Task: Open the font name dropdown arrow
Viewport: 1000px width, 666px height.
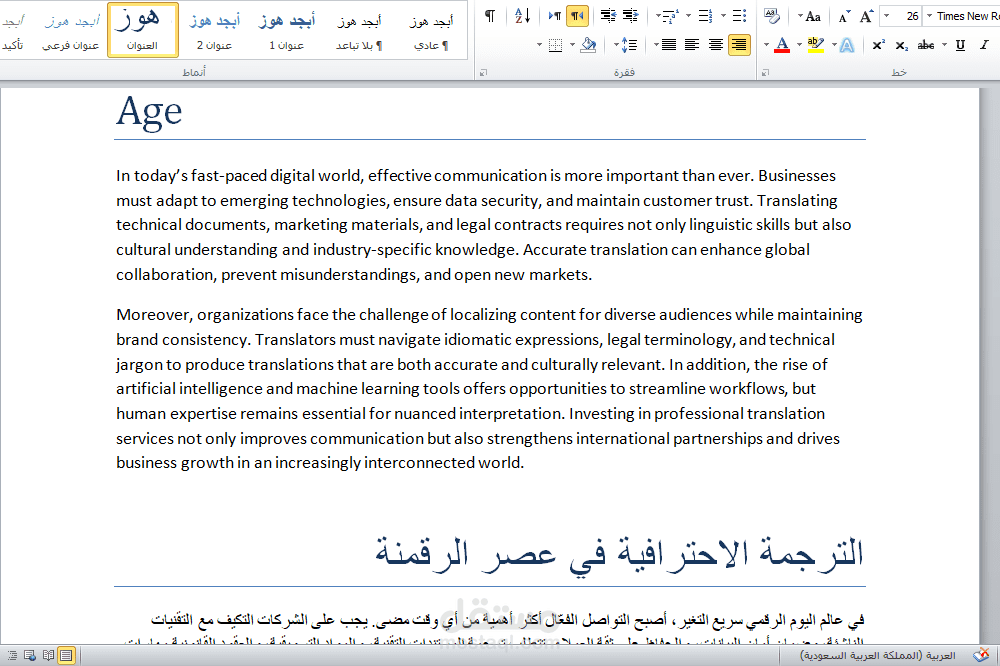Action: click(929, 16)
